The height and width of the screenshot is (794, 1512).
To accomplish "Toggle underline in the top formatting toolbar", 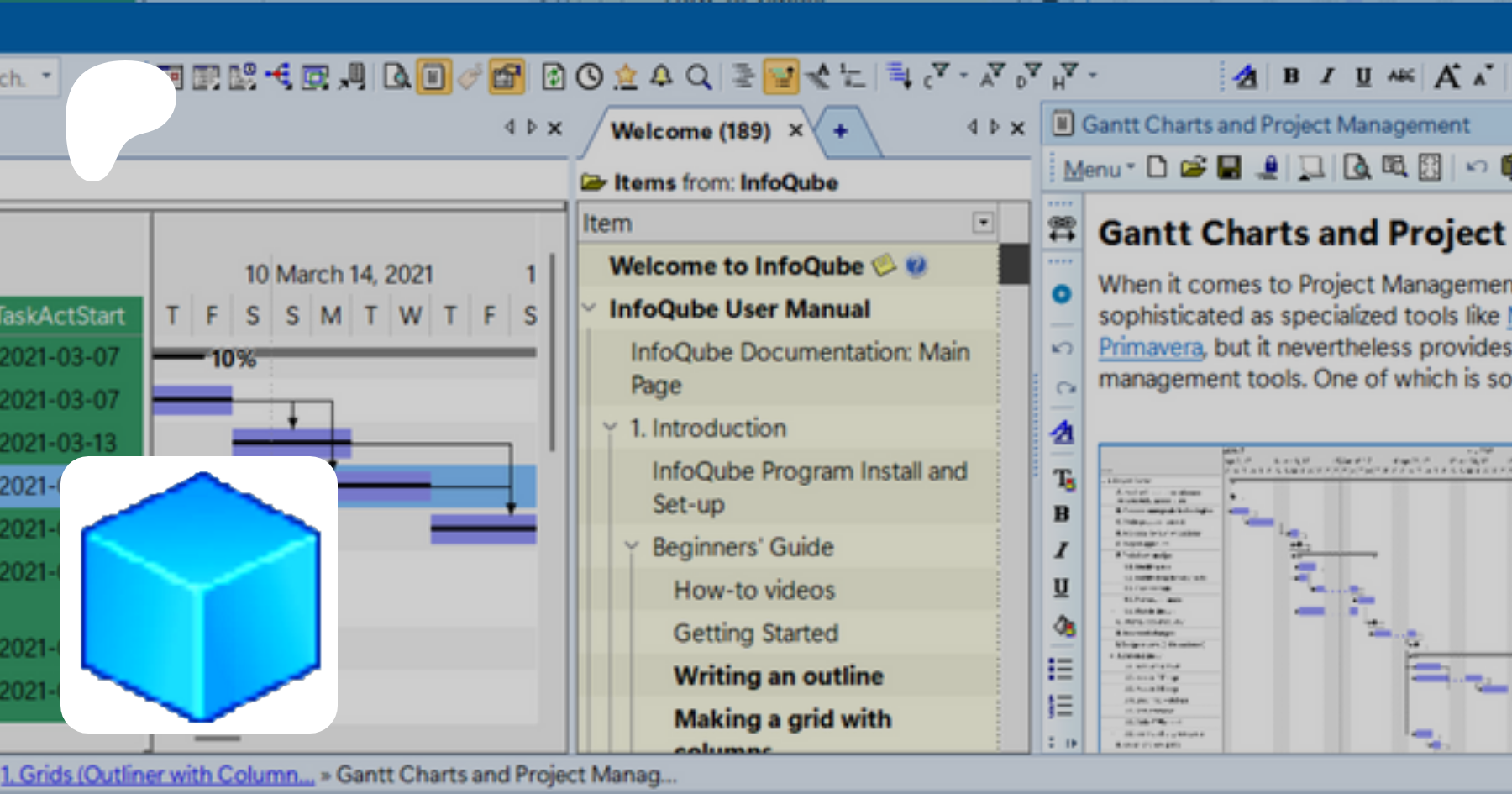I will click(x=1363, y=76).
